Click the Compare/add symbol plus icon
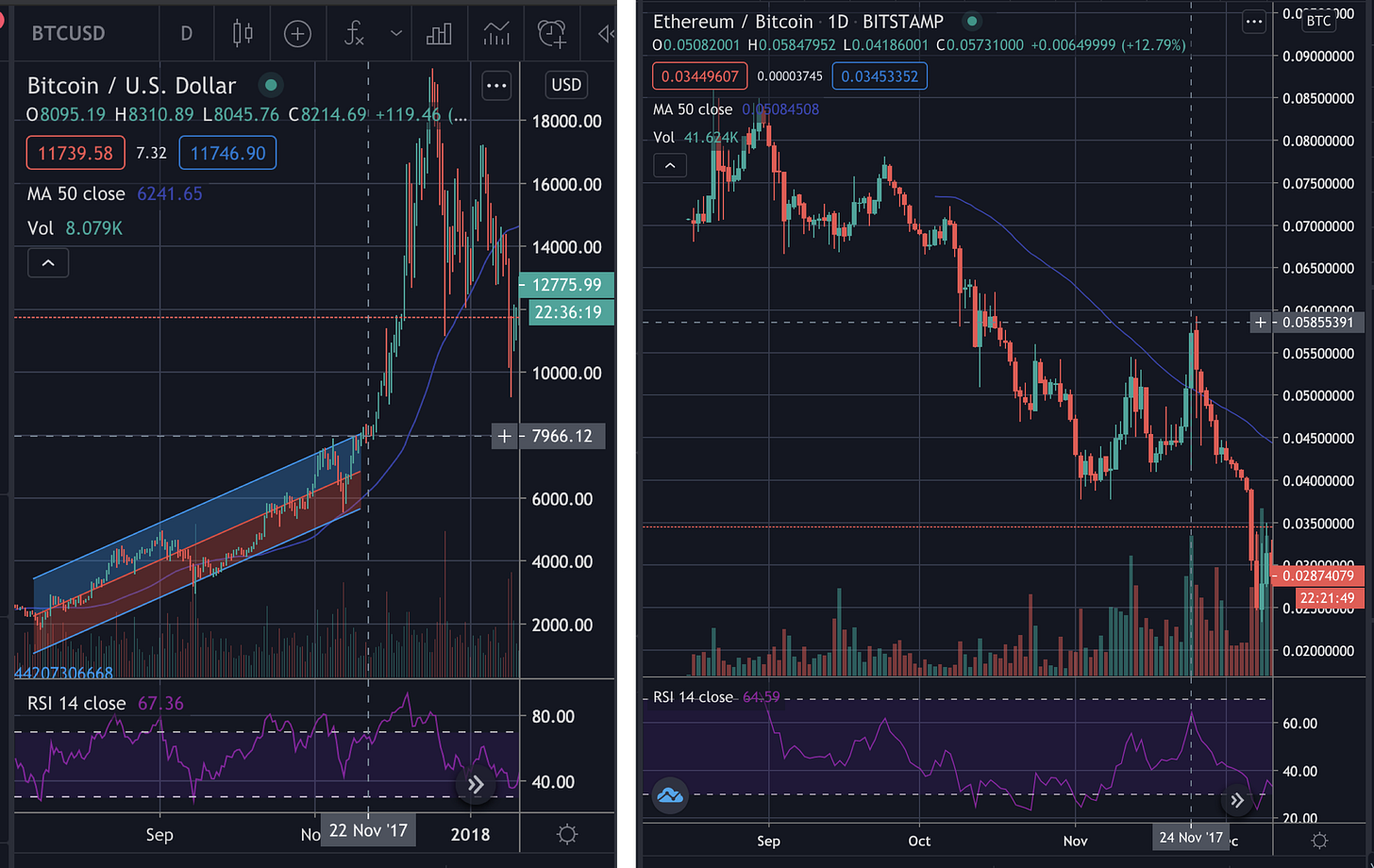Viewport: 1374px width, 868px height. click(297, 34)
